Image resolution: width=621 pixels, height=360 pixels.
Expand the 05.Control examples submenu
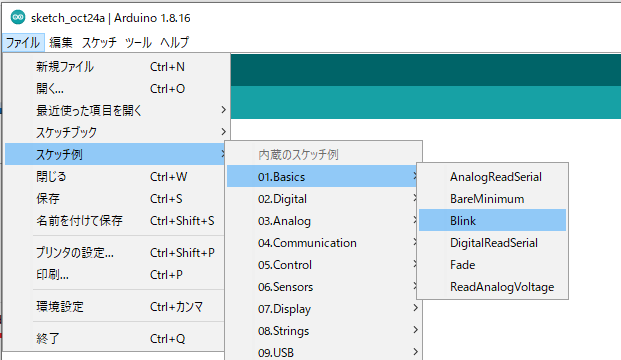(323, 265)
